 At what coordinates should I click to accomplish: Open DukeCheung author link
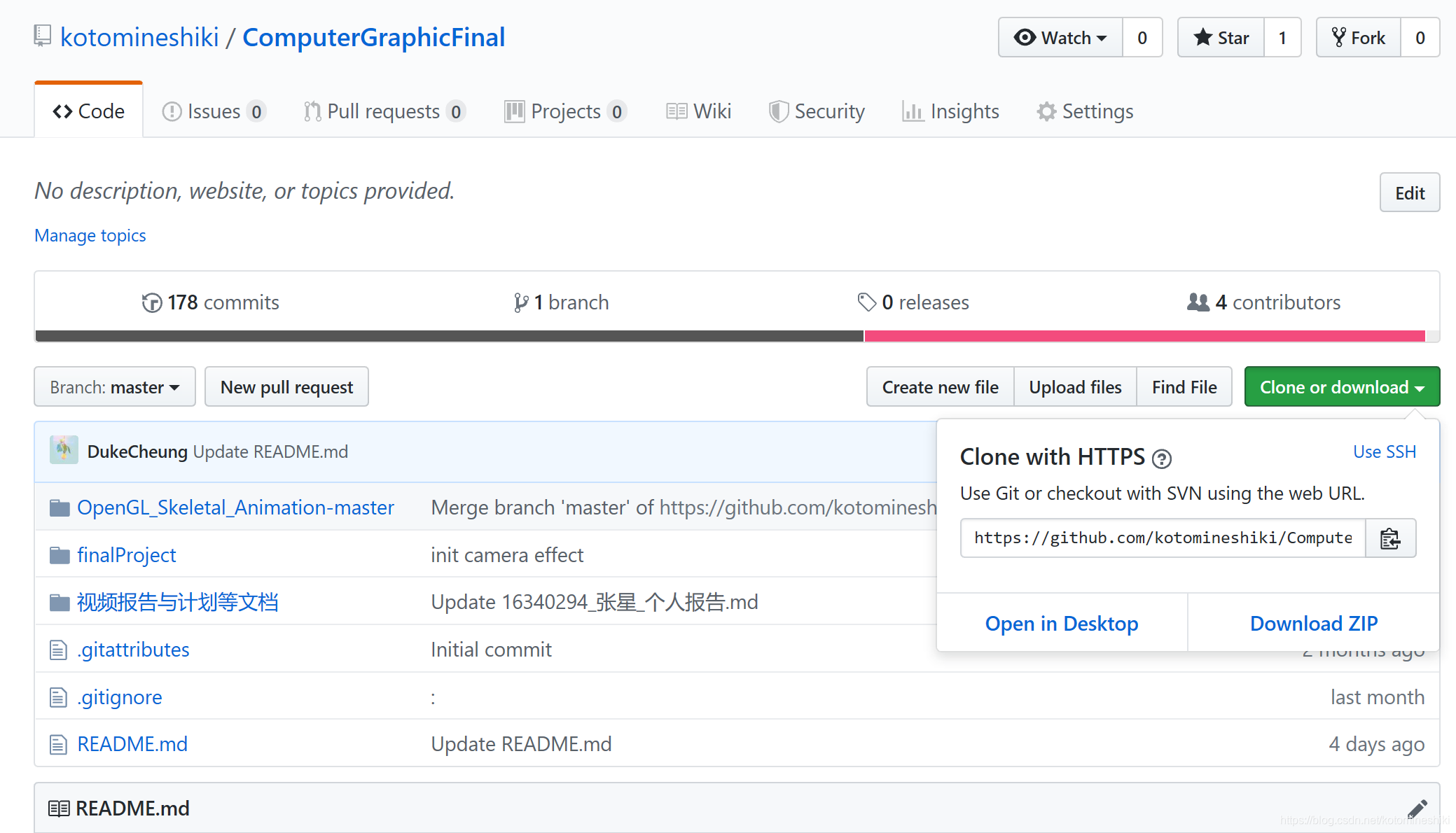(137, 451)
